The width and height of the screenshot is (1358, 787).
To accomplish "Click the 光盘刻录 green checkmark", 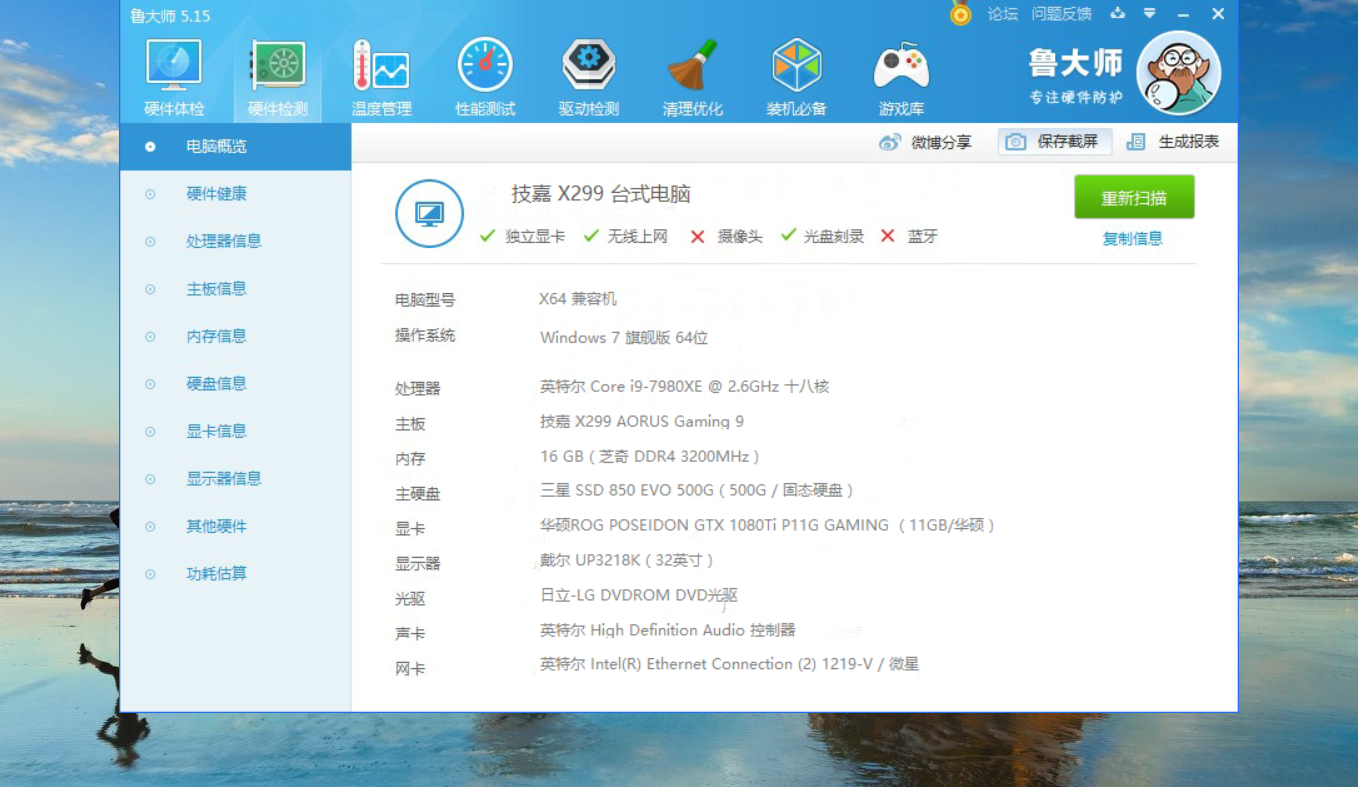I will pyautogui.click(x=789, y=235).
